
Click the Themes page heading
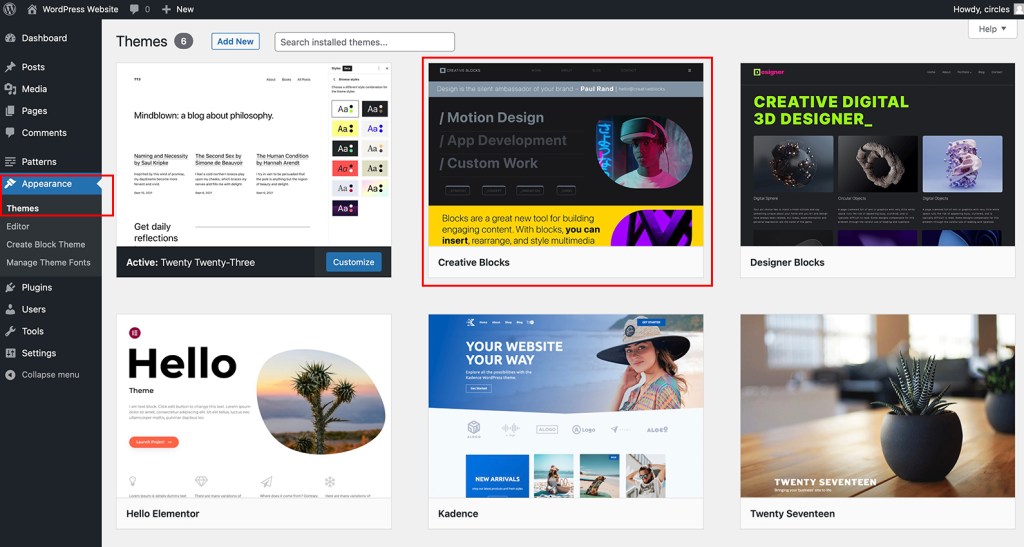[x=142, y=41]
